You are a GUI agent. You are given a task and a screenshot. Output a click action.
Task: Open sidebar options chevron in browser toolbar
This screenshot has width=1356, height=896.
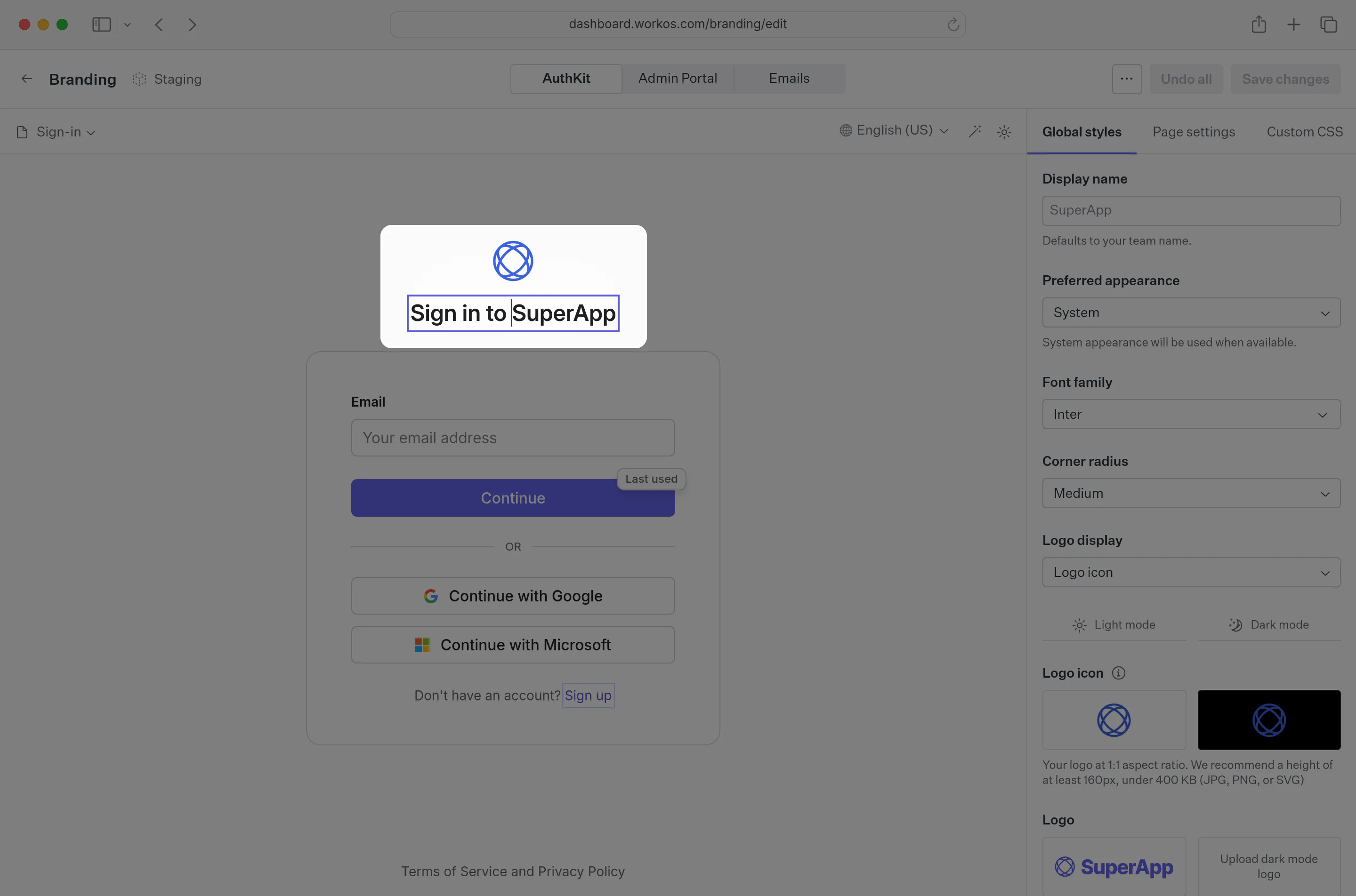[128, 24]
